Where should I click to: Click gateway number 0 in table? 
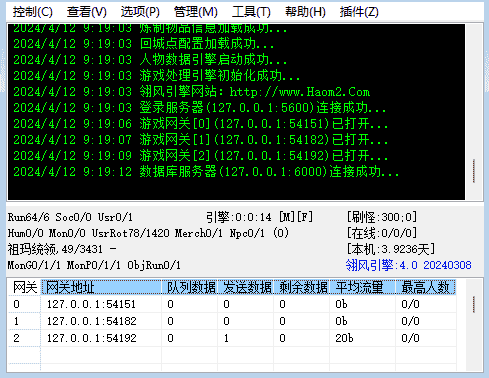16,304
